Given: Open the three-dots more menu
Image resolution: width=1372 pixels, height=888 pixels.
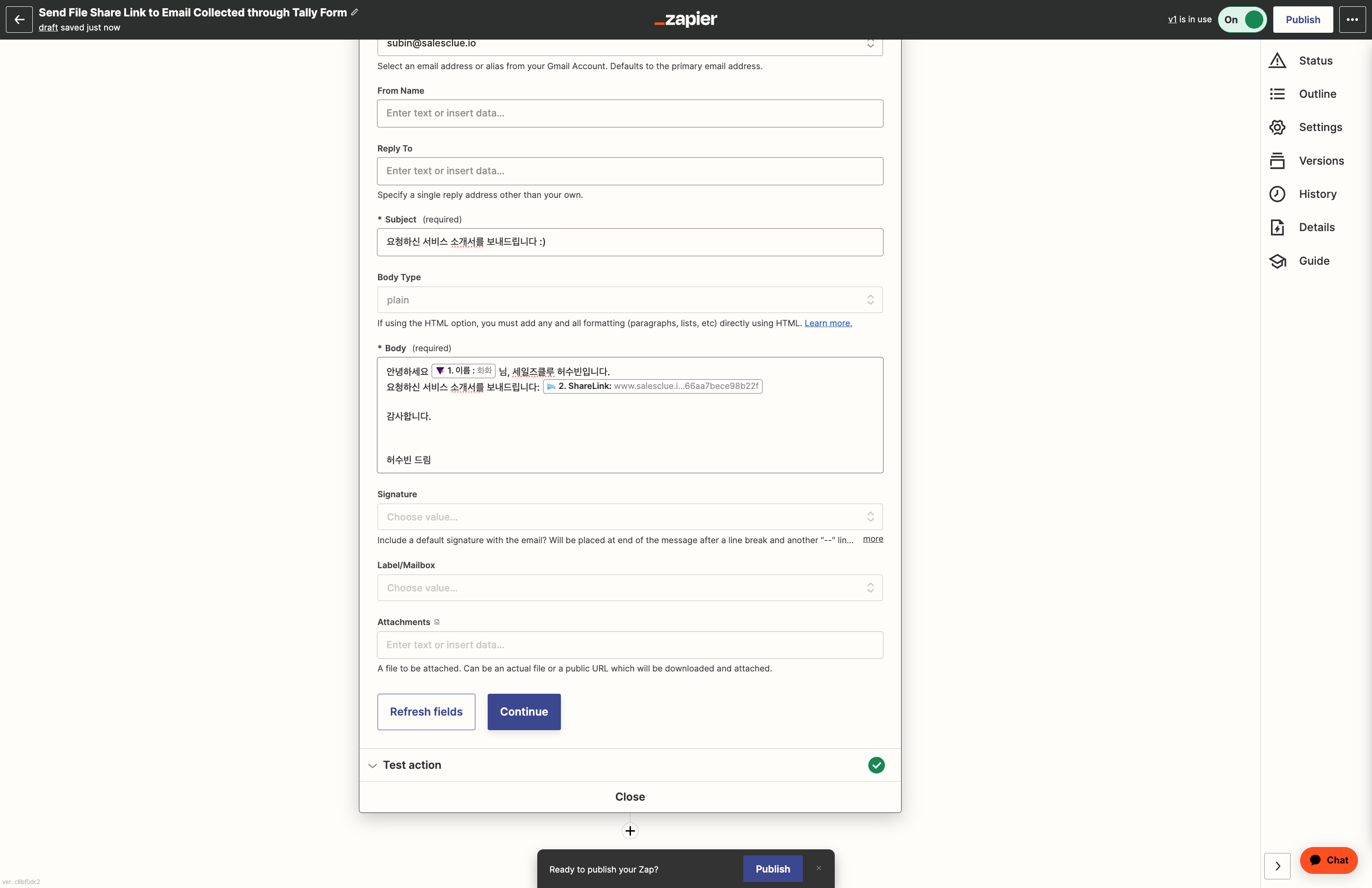Looking at the screenshot, I should (1352, 20).
